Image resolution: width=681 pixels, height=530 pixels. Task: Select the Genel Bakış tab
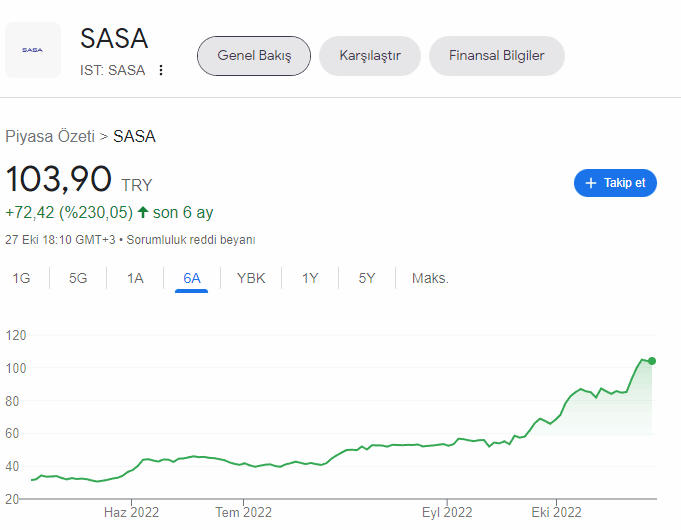coord(254,56)
